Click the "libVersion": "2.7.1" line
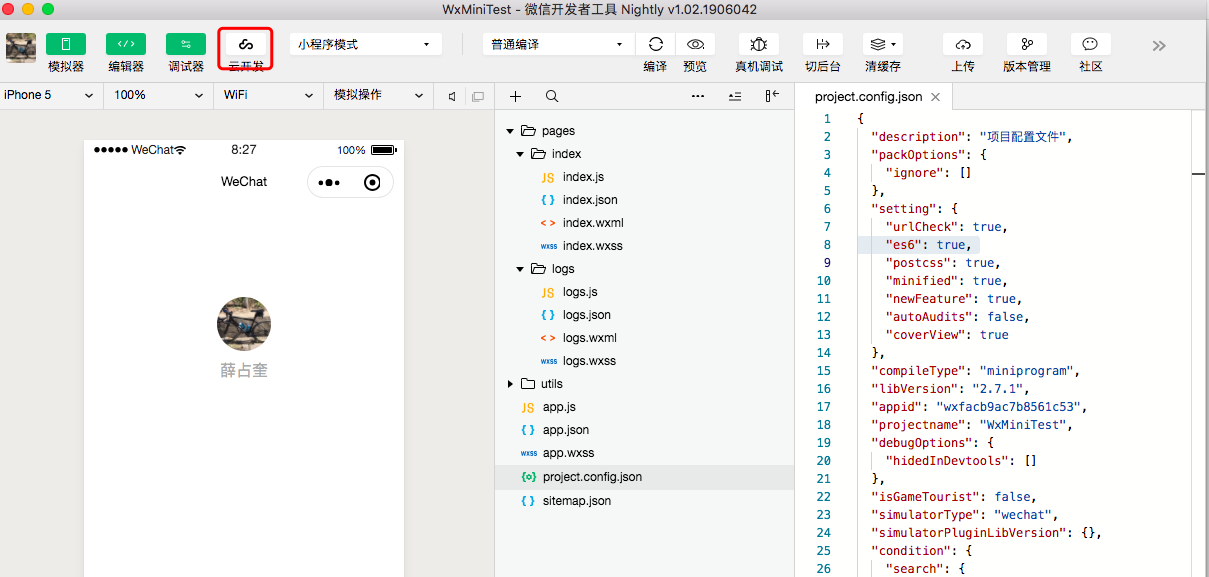Image resolution: width=1209 pixels, height=577 pixels. pos(950,389)
